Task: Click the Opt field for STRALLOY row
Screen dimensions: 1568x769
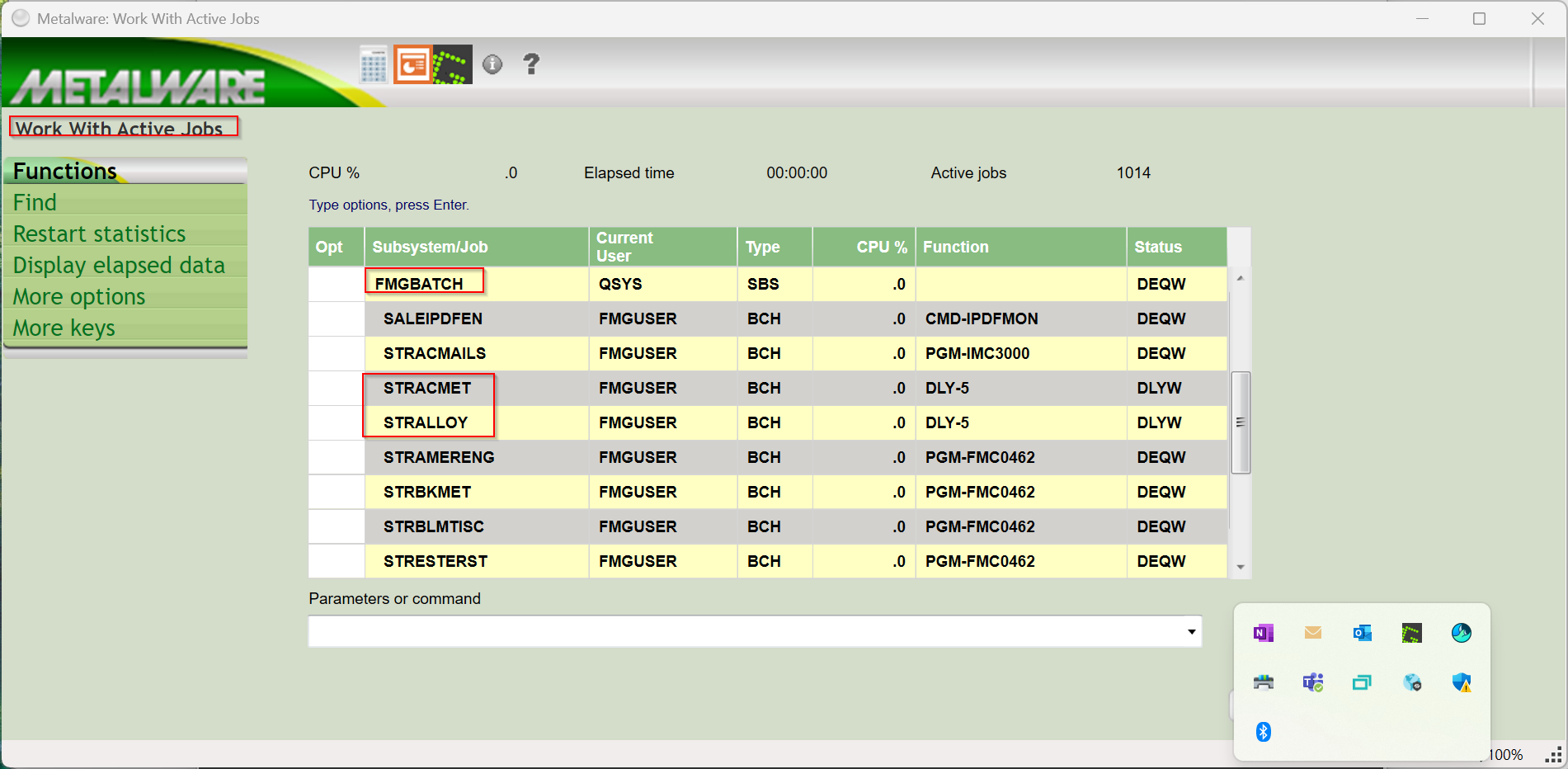Action: tap(337, 422)
